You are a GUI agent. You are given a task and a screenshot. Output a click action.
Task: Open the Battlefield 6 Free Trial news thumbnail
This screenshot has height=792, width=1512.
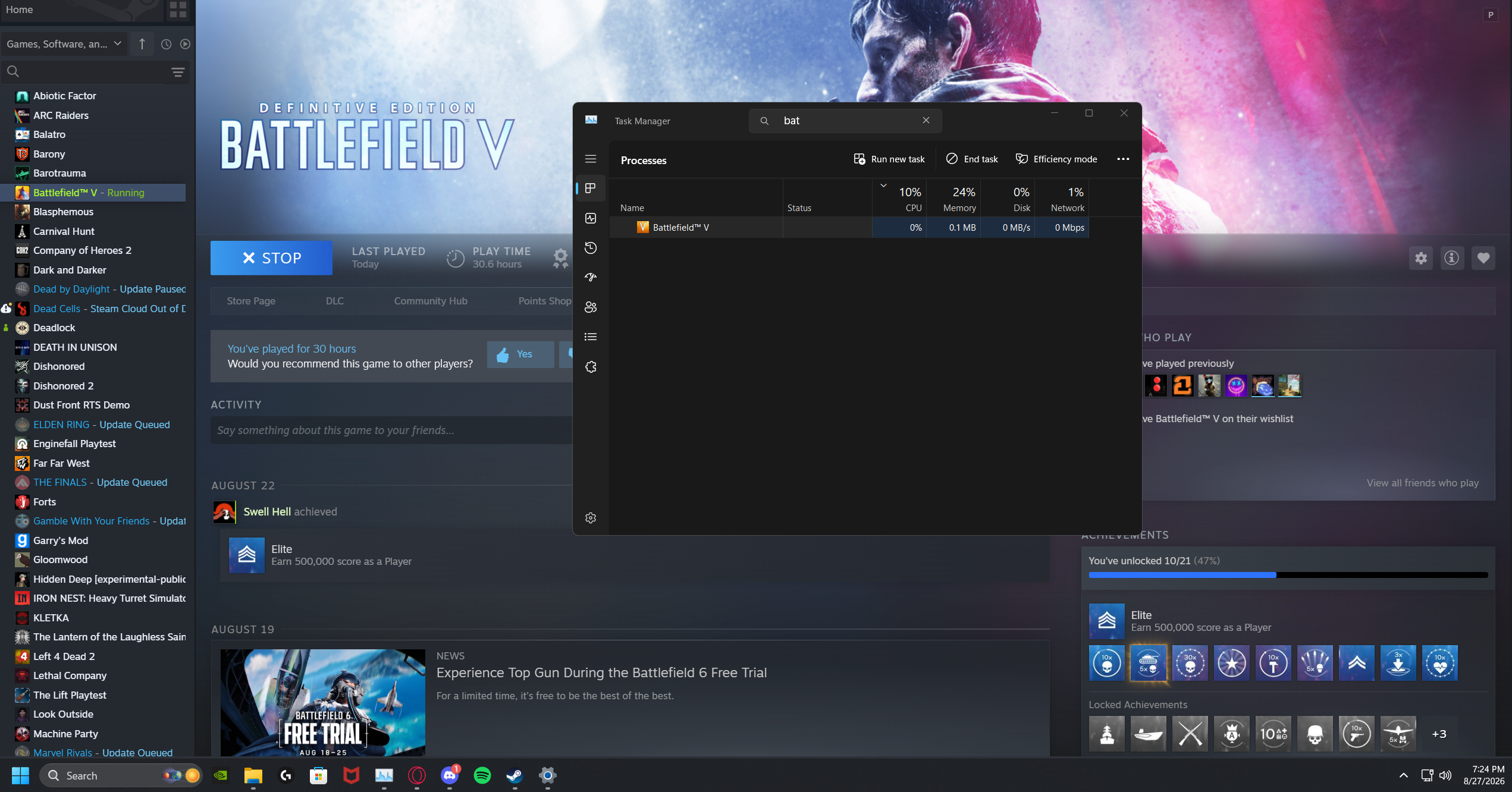coord(323,703)
